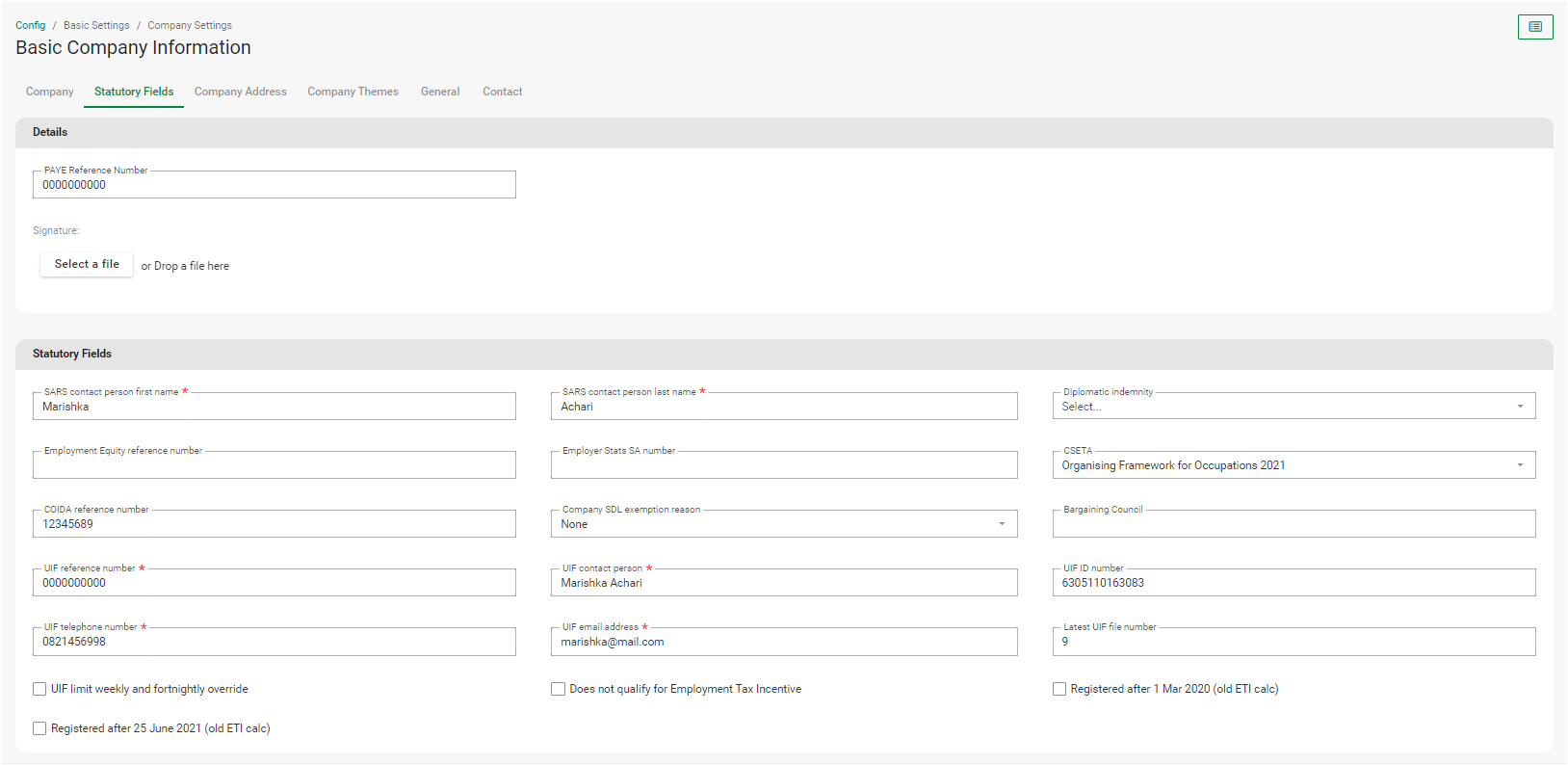Open the Diplomatic indemnity dropdown
The width and height of the screenshot is (1568, 765).
[1293, 407]
